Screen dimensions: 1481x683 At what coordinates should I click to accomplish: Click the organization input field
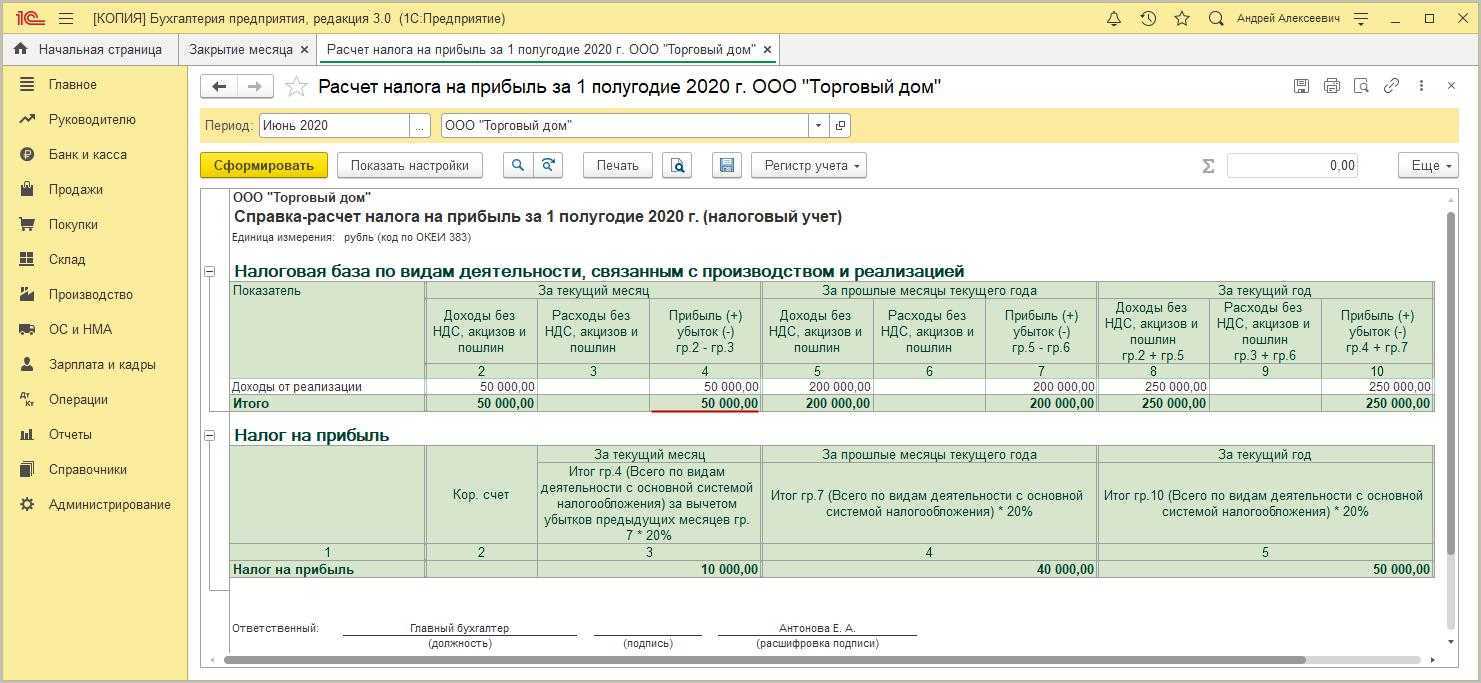(625, 125)
